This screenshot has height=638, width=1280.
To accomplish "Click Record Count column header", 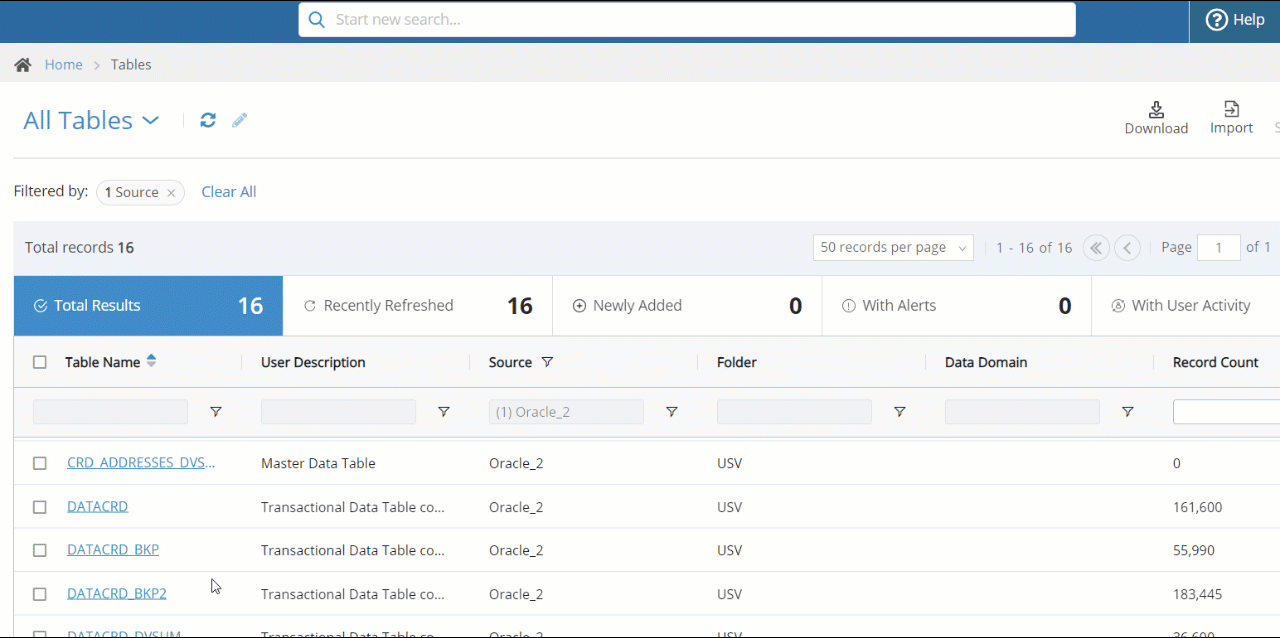I will click(1215, 362).
